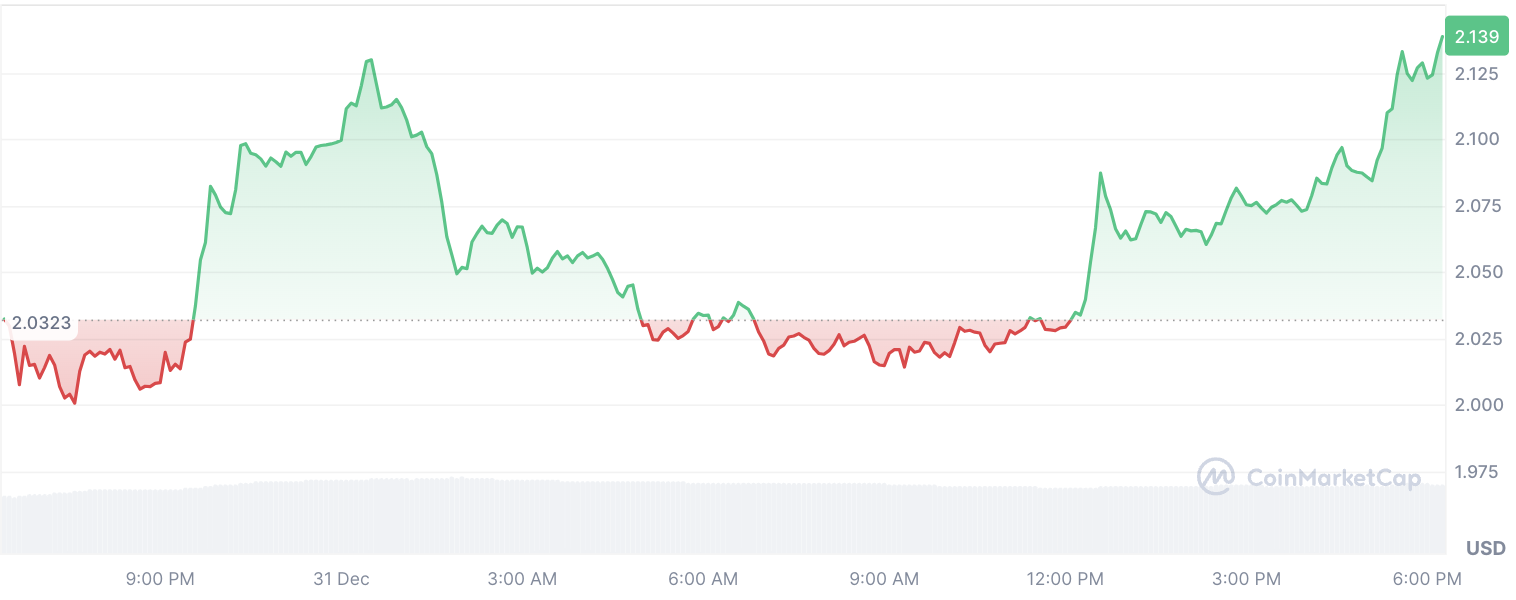Select the 2.000 price axis label
The height and width of the screenshot is (600, 1516).
1476,405
